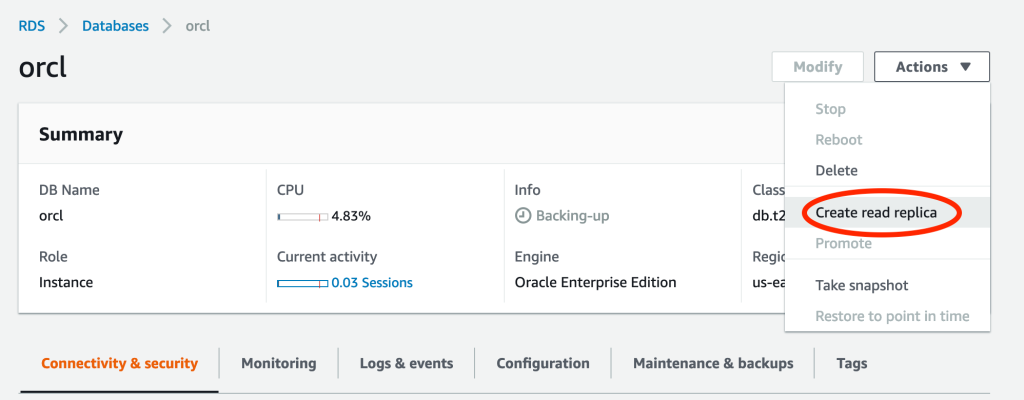Select Take snapshot menu entry
This screenshot has width=1024, height=400.
[x=862, y=286]
